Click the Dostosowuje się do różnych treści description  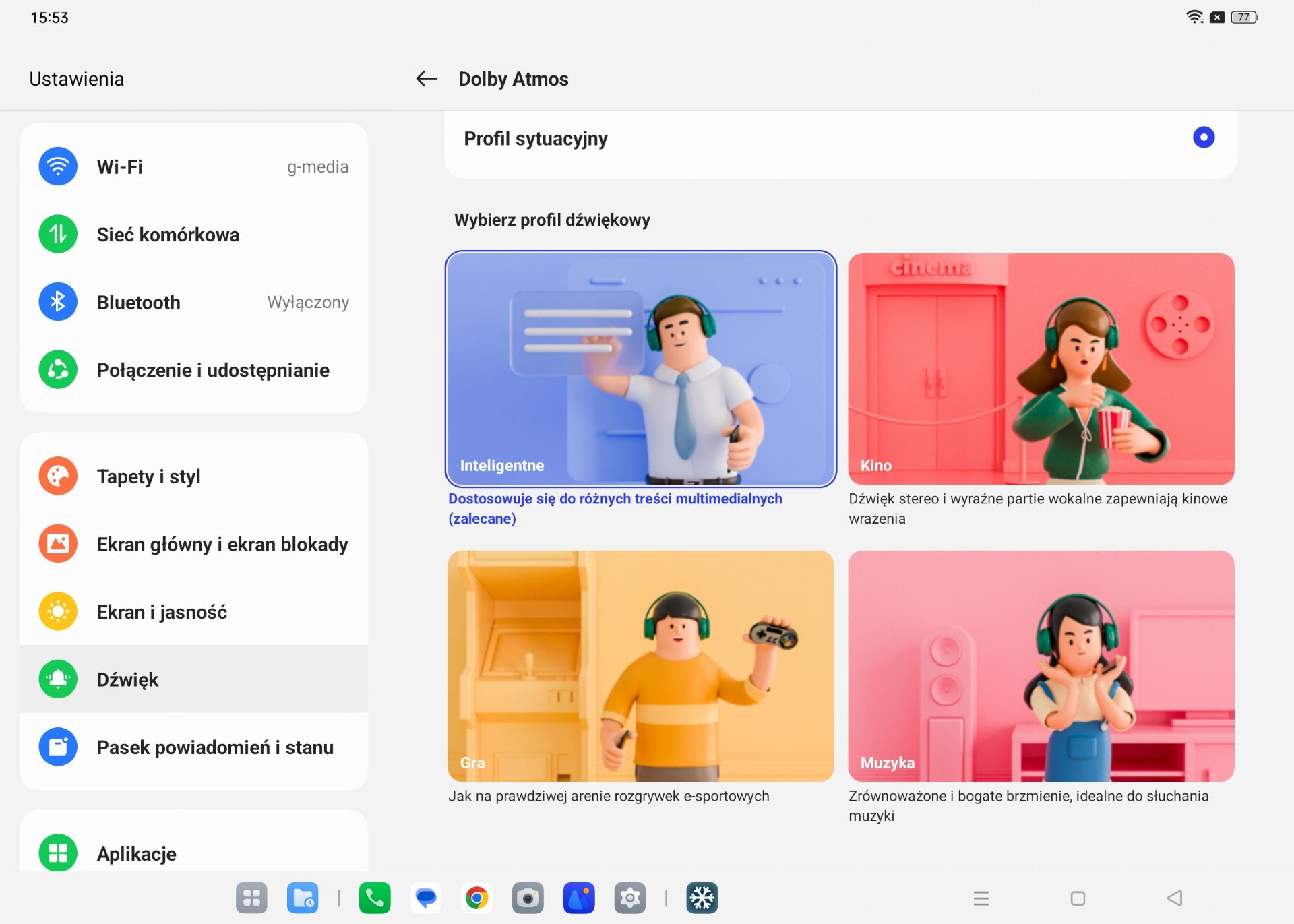pyautogui.click(x=615, y=508)
